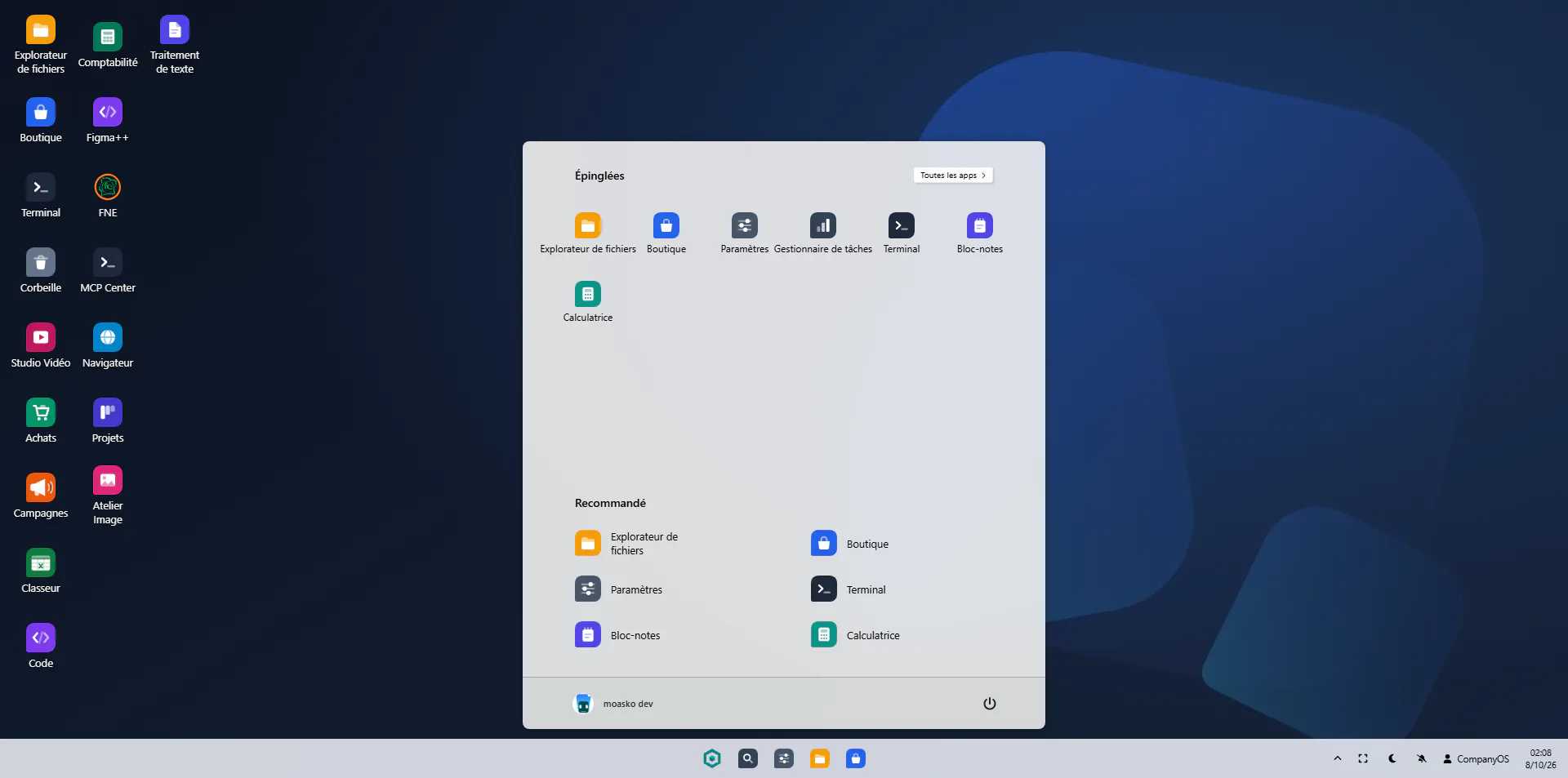Image resolution: width=1568 pixels, height=778 pixels.
Task: Open pinned Bloc-notes in start menu
Action: (x=979, y=233)
